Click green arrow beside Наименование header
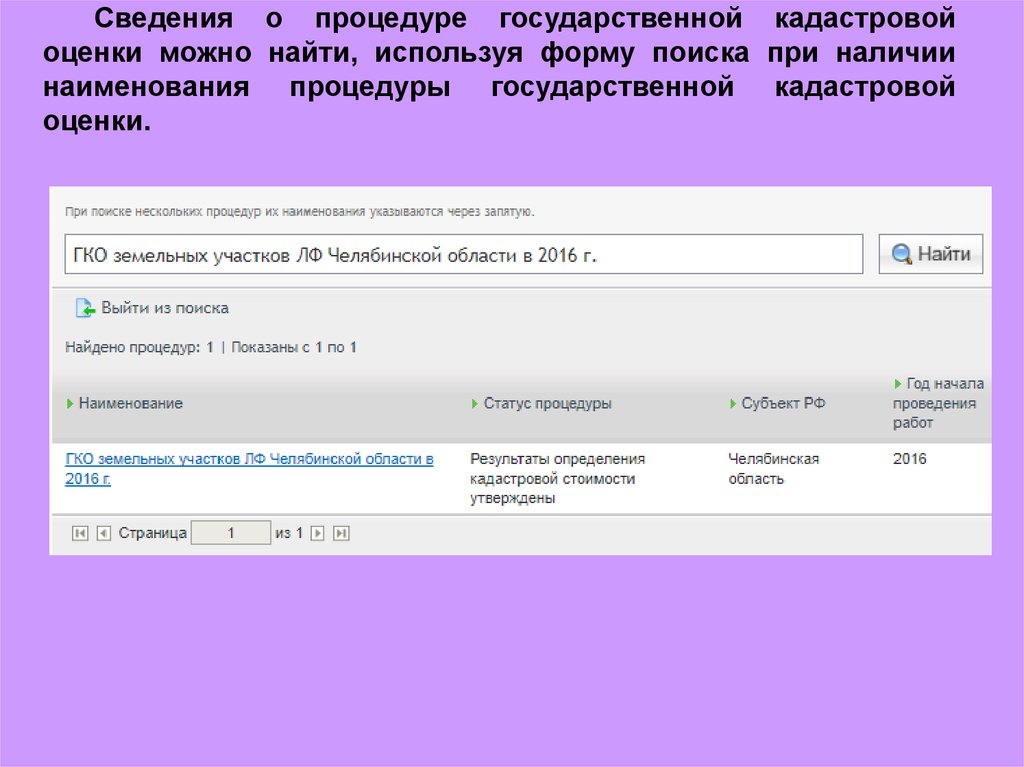The image size is (1024, 767). click(70, 404)
